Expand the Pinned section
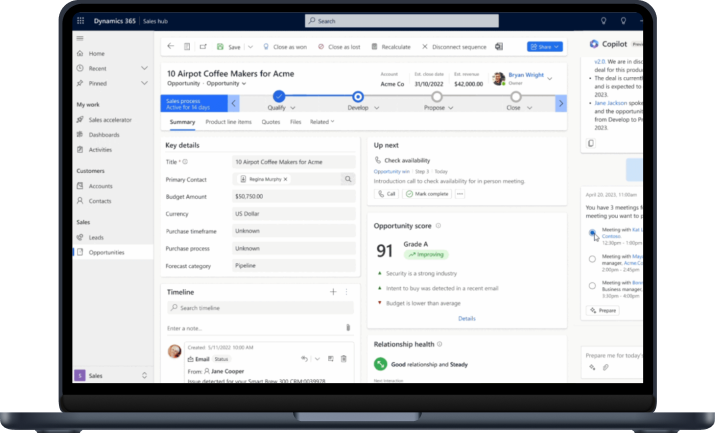 pos(144,83)
